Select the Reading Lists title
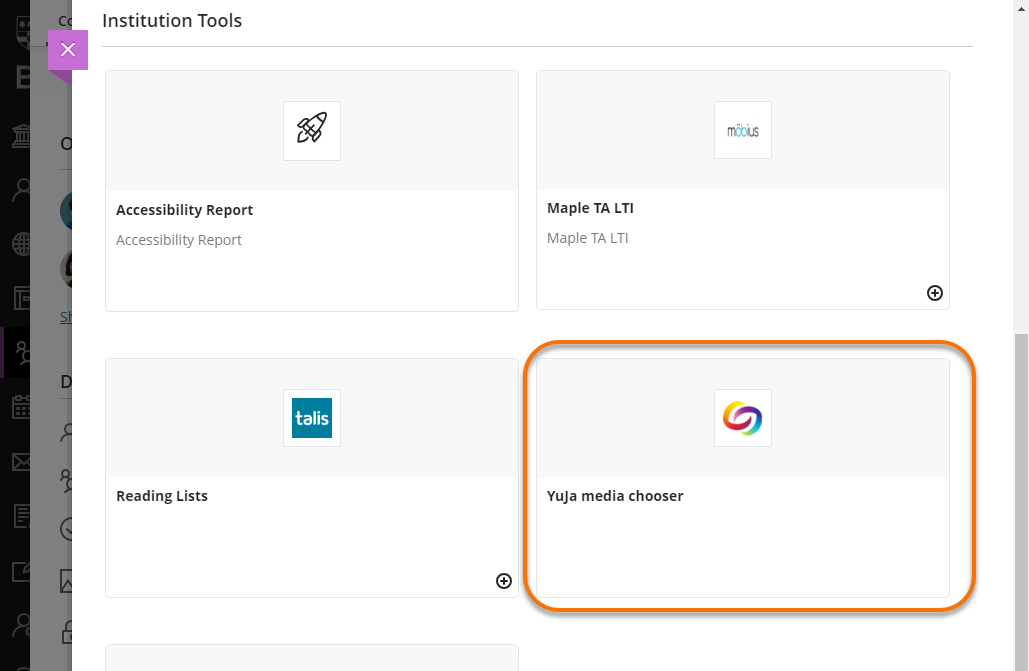Viewport: 1029px width, 671px height. [162, 496]
